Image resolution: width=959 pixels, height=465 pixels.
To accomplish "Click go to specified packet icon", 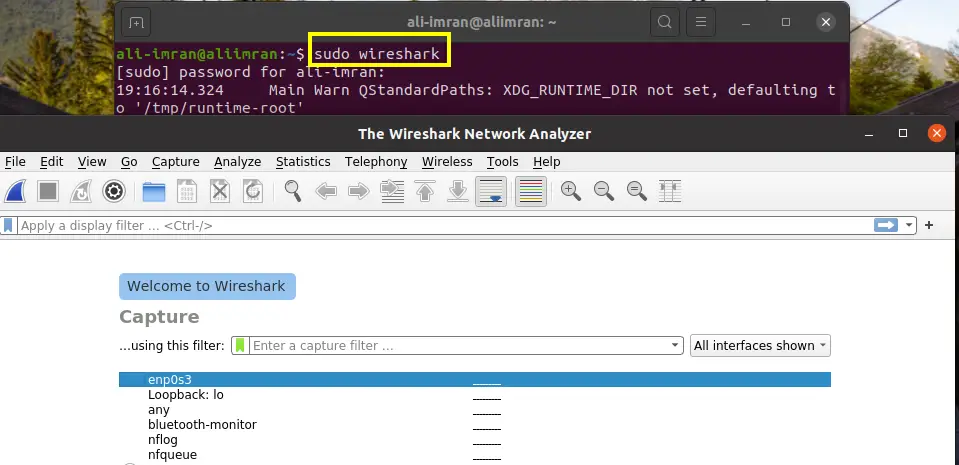I will [392, 192].
